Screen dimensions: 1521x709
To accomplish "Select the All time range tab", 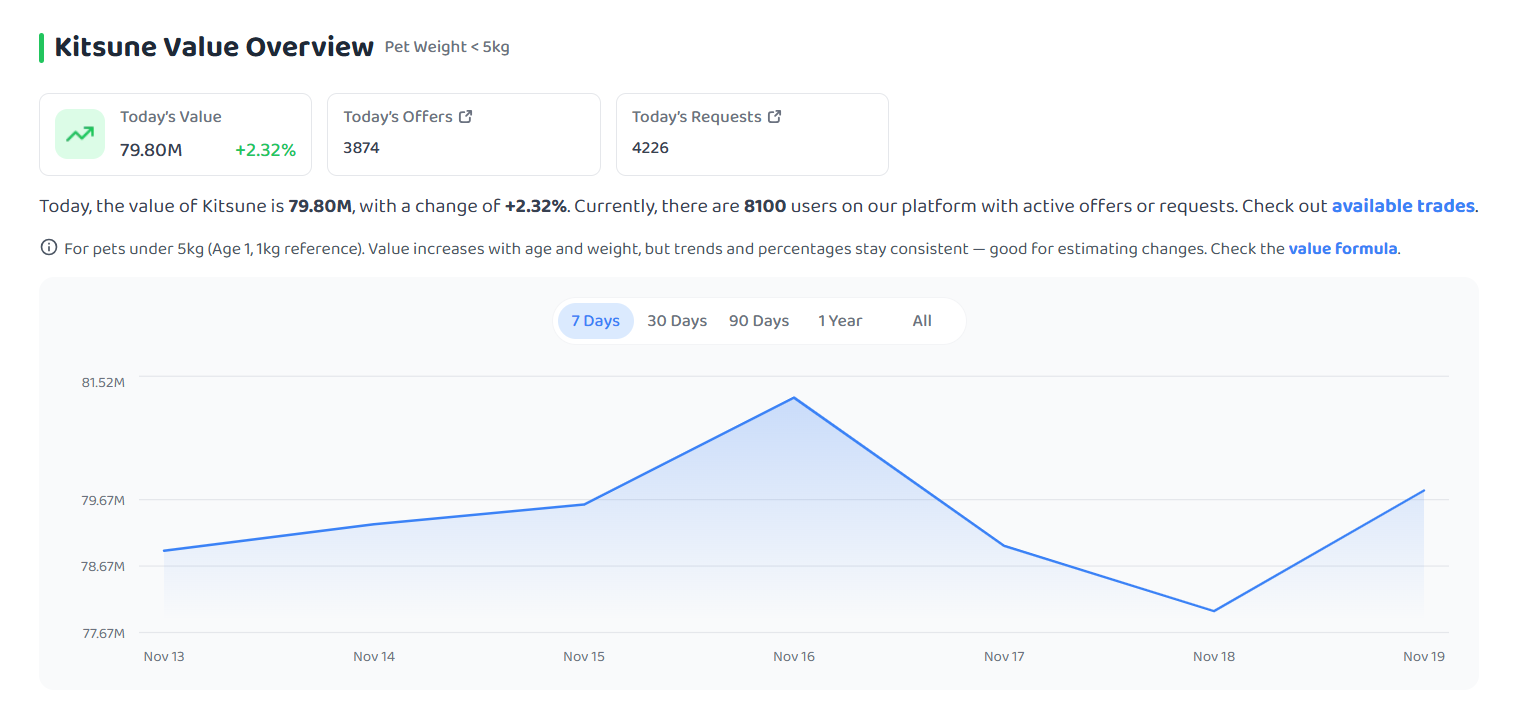I will (922, 321).
